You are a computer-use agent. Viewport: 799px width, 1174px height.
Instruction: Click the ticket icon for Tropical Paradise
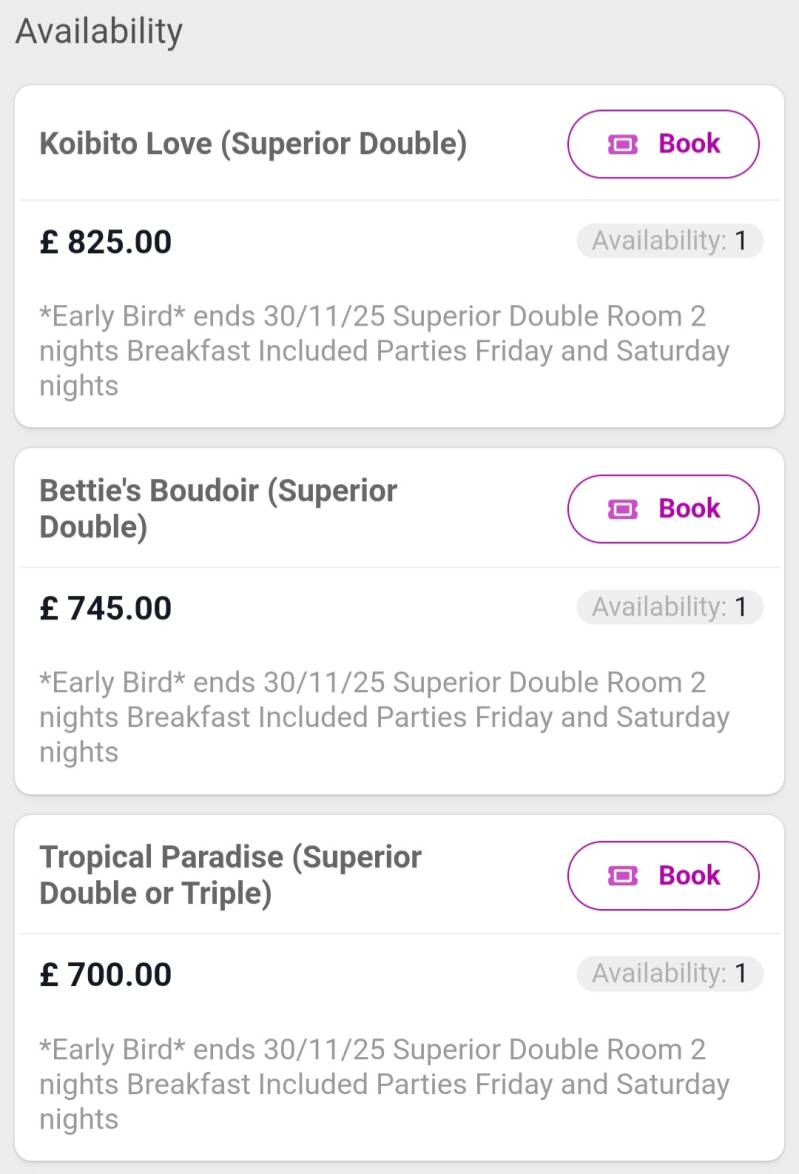pyautogui.click(x=622, y=876)
